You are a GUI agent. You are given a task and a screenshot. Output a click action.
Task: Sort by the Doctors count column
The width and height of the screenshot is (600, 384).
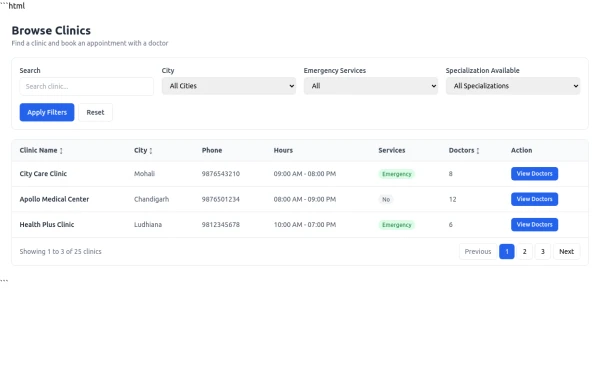click(x=464, y=150)
